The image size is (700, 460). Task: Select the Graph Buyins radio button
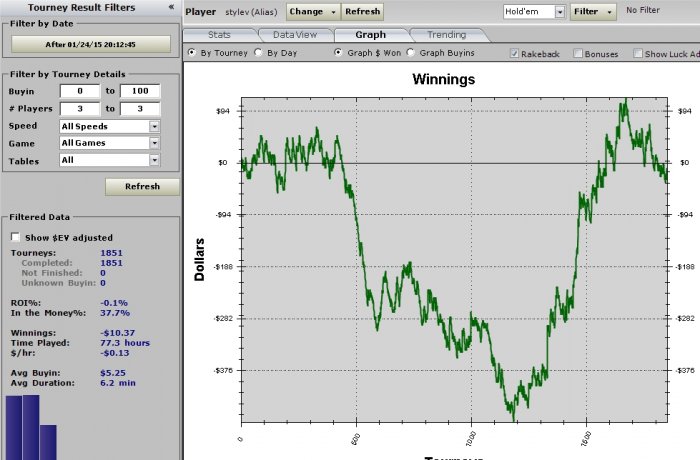pyautogui.click(x=410, y=53)
